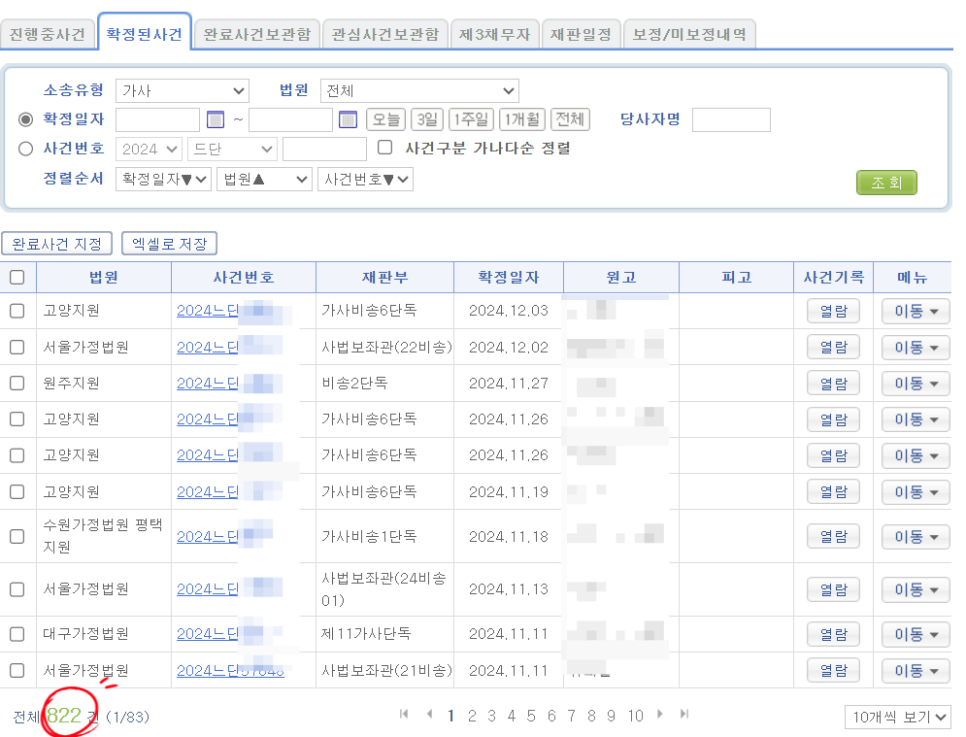Click the 확정일자 column header
The width and height of the screenshot is (966, 737).
(509, 277)
